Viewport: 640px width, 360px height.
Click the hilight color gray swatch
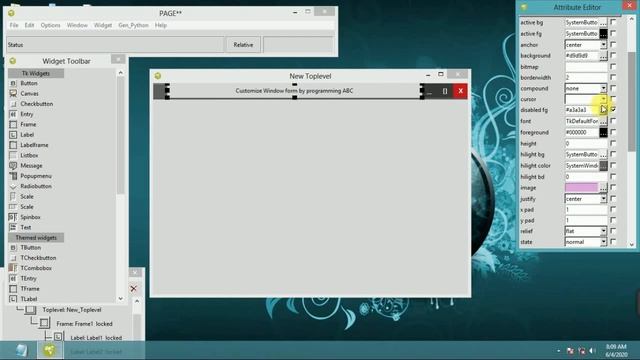pyautogui.click(x=603, y=166)
